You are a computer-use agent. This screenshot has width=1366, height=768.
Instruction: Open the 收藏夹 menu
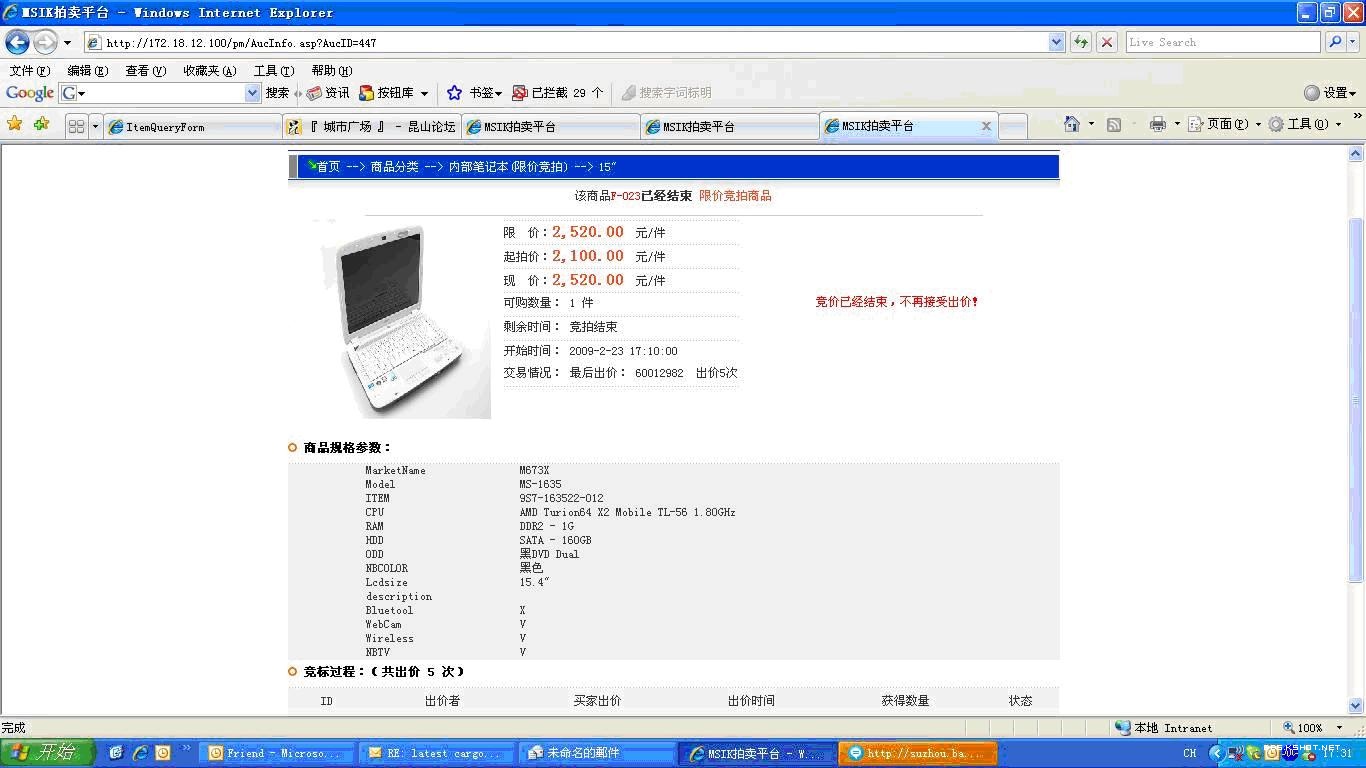point(209,70)
